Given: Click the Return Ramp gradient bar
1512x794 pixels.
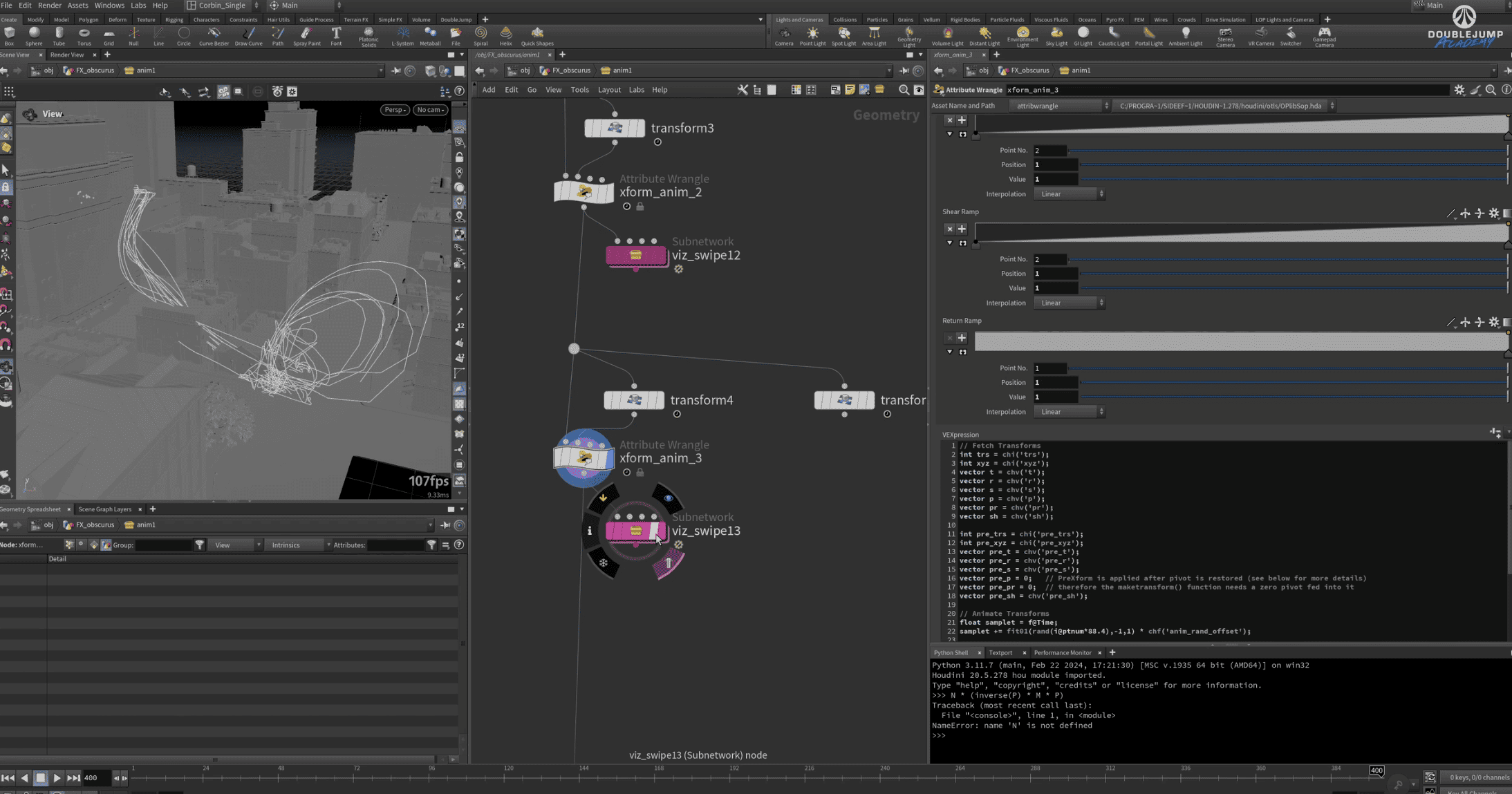Looking at the screenshot, I should 1241,341.
